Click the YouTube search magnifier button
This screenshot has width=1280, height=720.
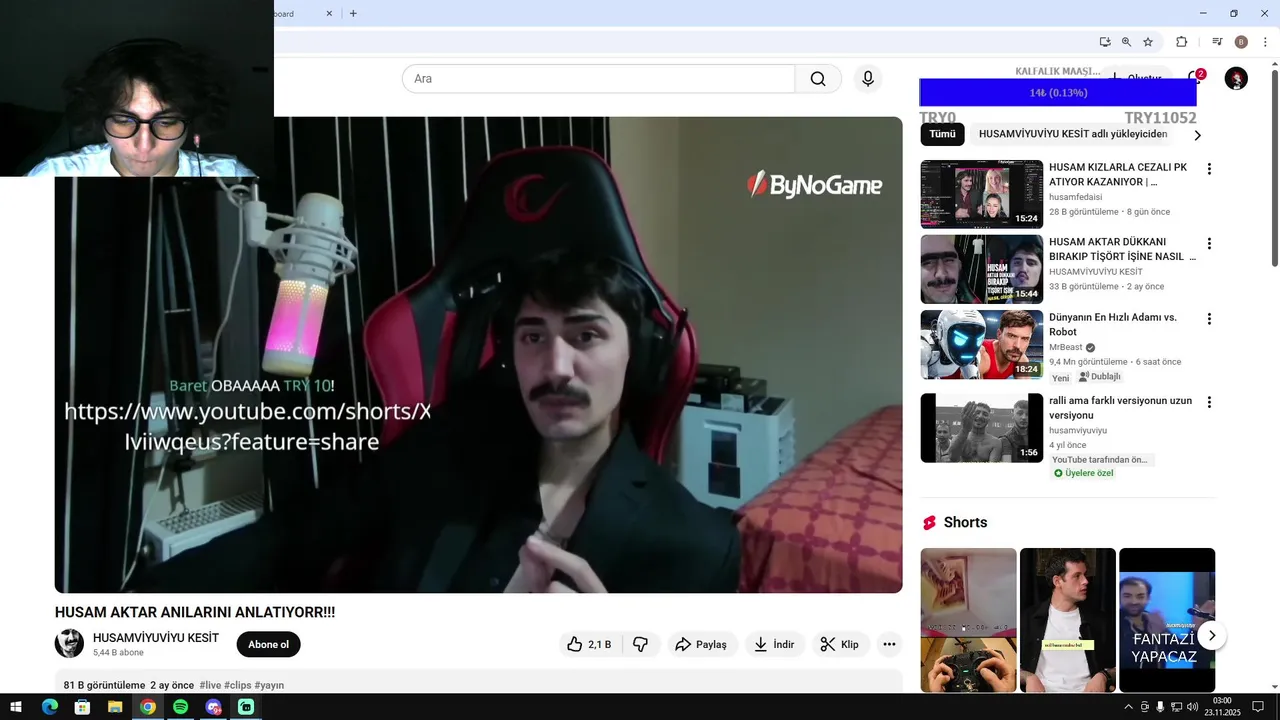tap(818, 79)
